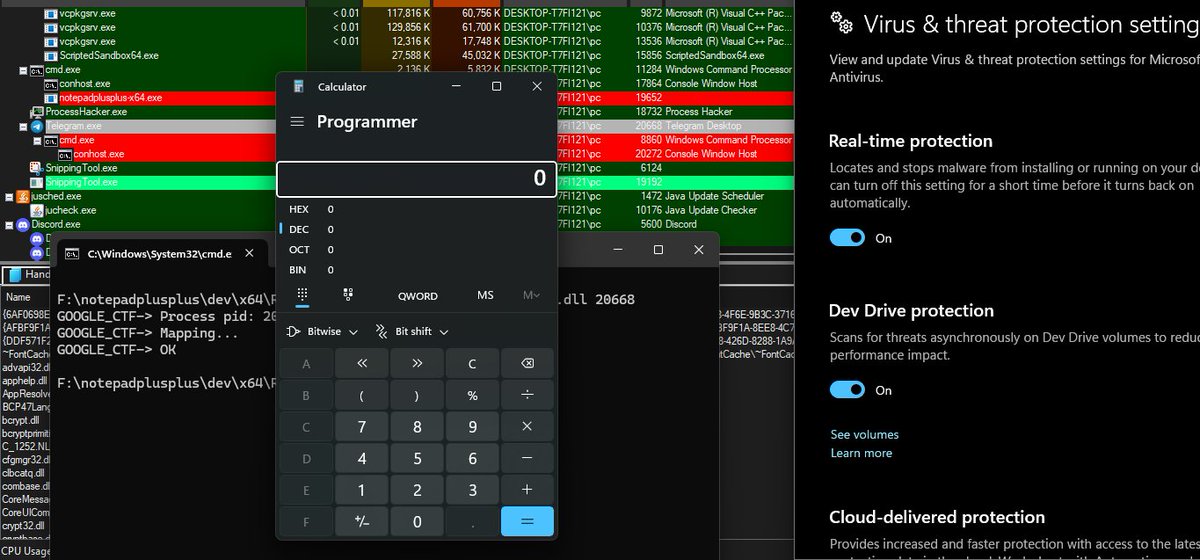Click the Telegram icon in process list

pos(36,127)
